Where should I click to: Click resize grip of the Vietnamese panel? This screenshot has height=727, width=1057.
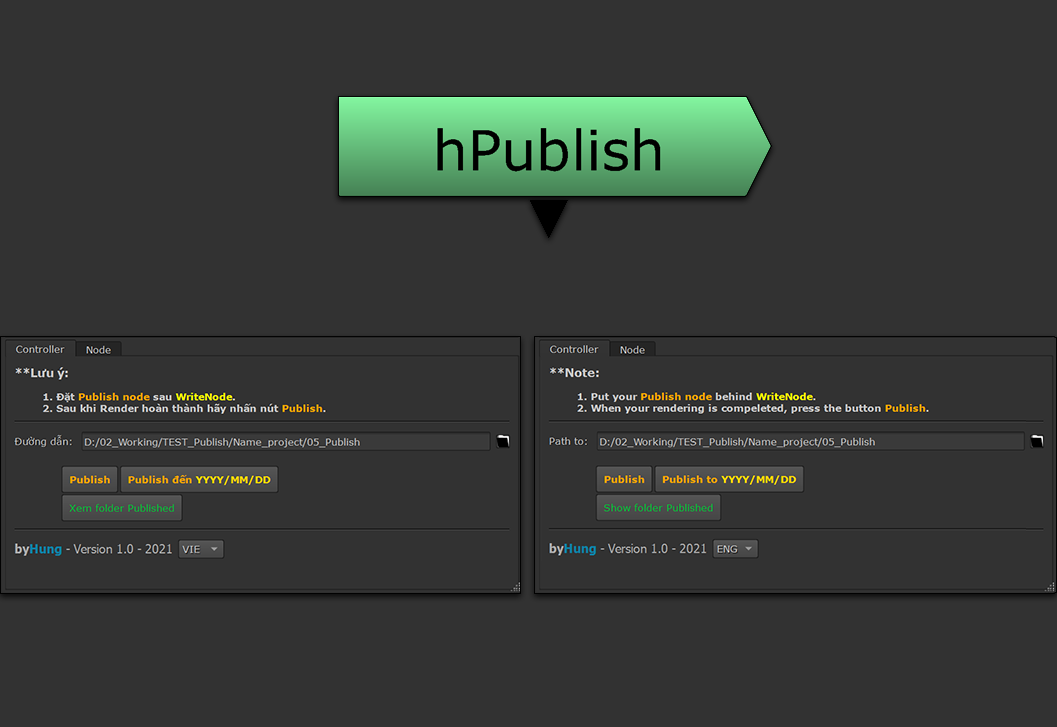515,587
